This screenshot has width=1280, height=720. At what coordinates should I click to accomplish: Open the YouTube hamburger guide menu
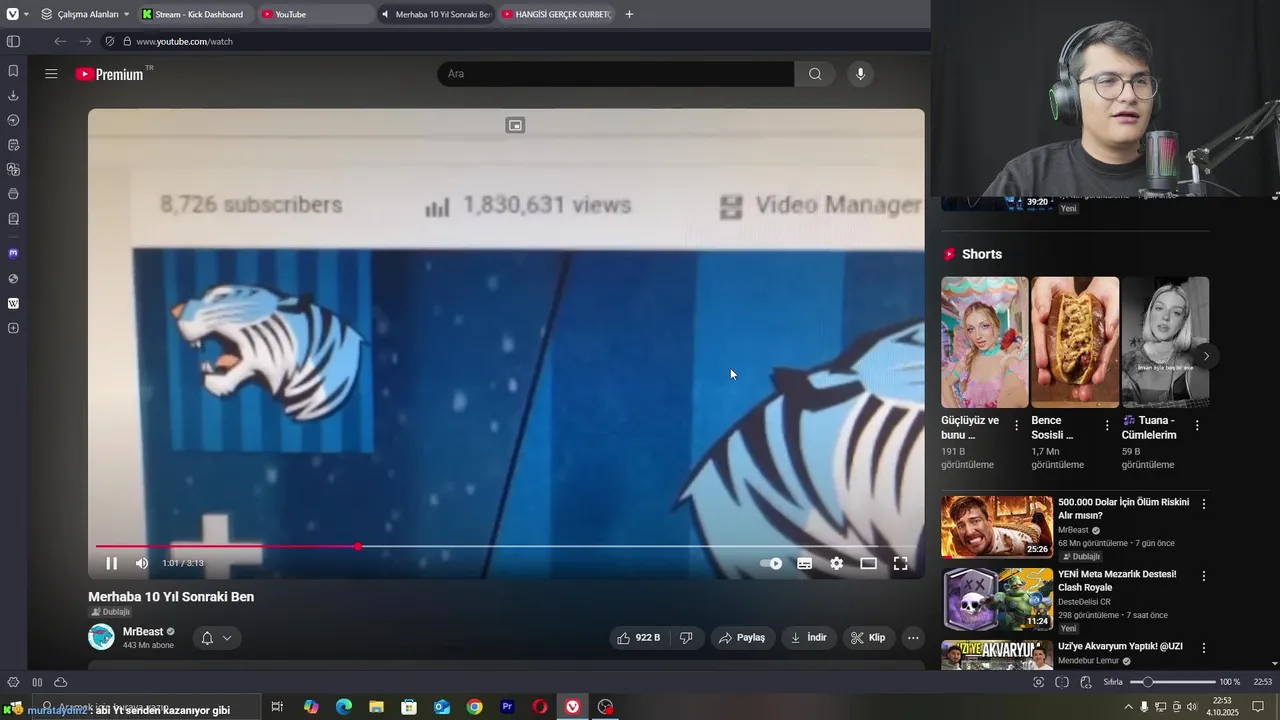coord(51,74)
